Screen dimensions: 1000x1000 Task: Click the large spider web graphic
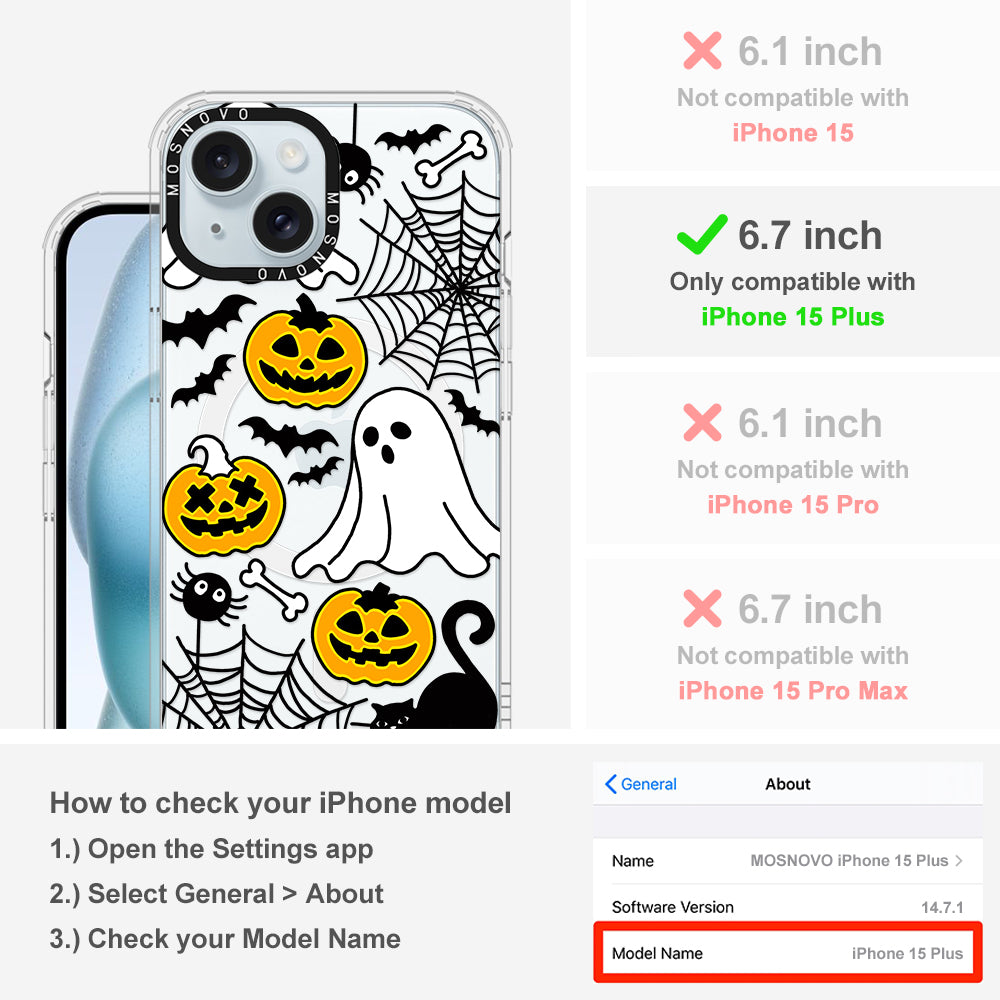click(427, 287)
